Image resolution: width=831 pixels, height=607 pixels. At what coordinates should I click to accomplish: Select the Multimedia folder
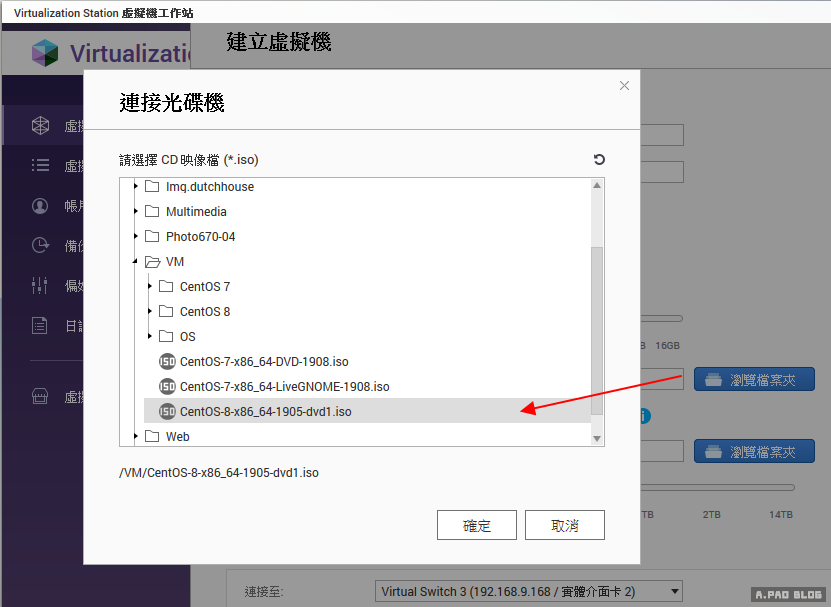(196, 212)
